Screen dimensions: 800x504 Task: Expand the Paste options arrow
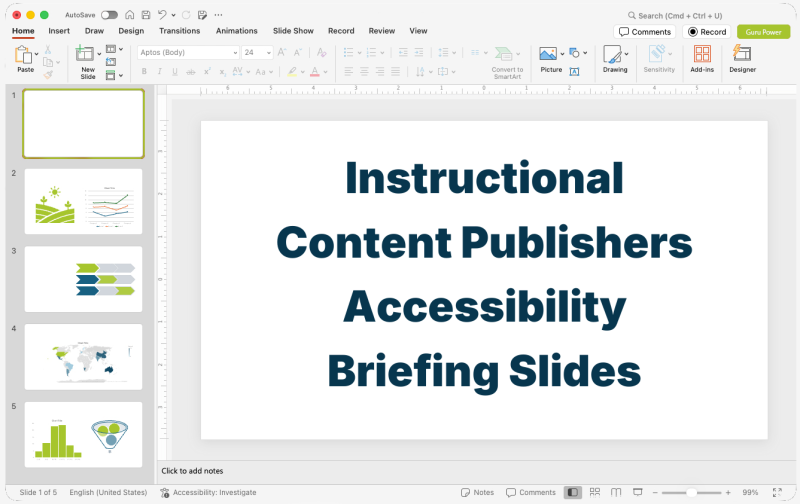pos(37,54)
